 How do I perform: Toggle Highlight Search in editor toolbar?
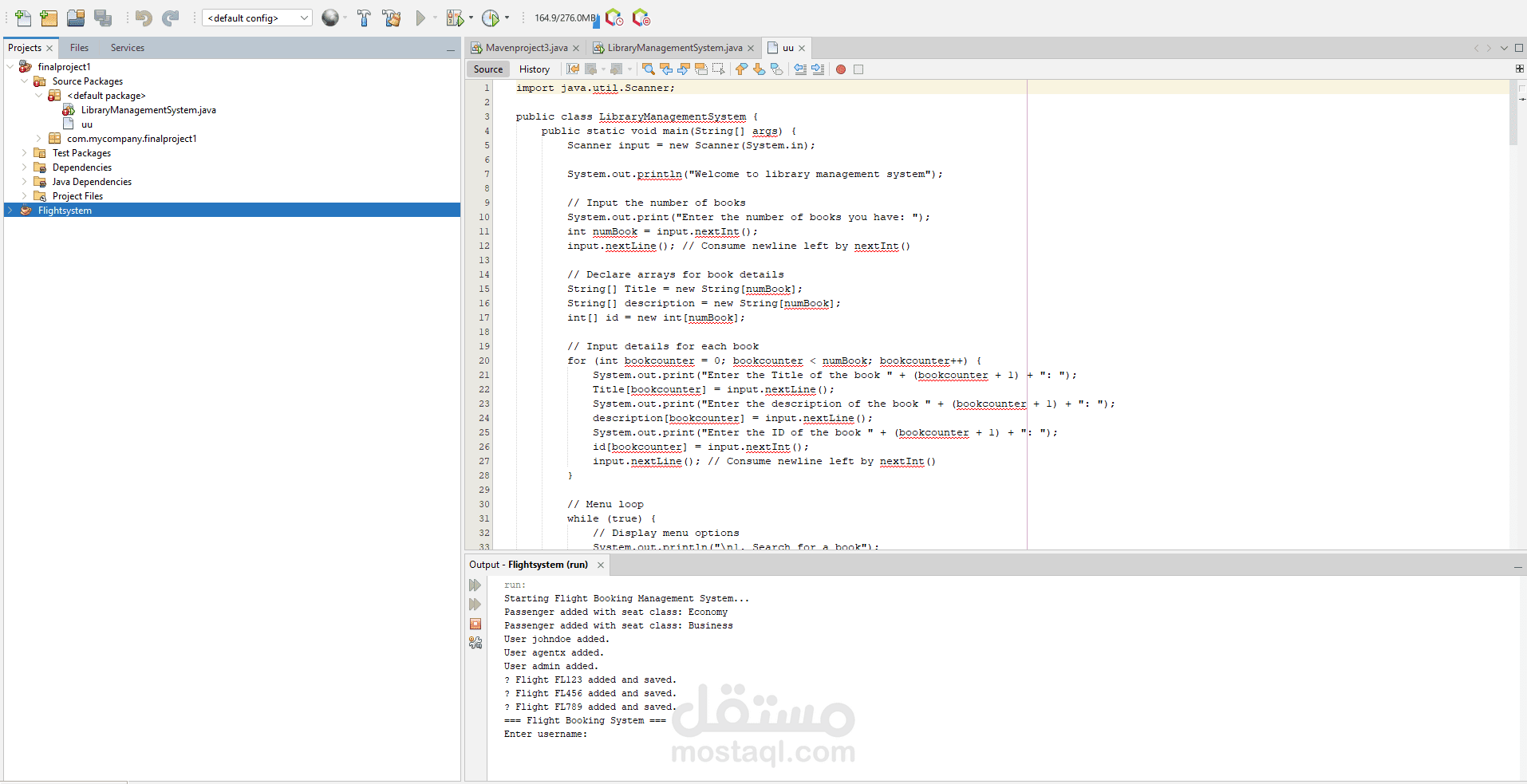(701, 69)
